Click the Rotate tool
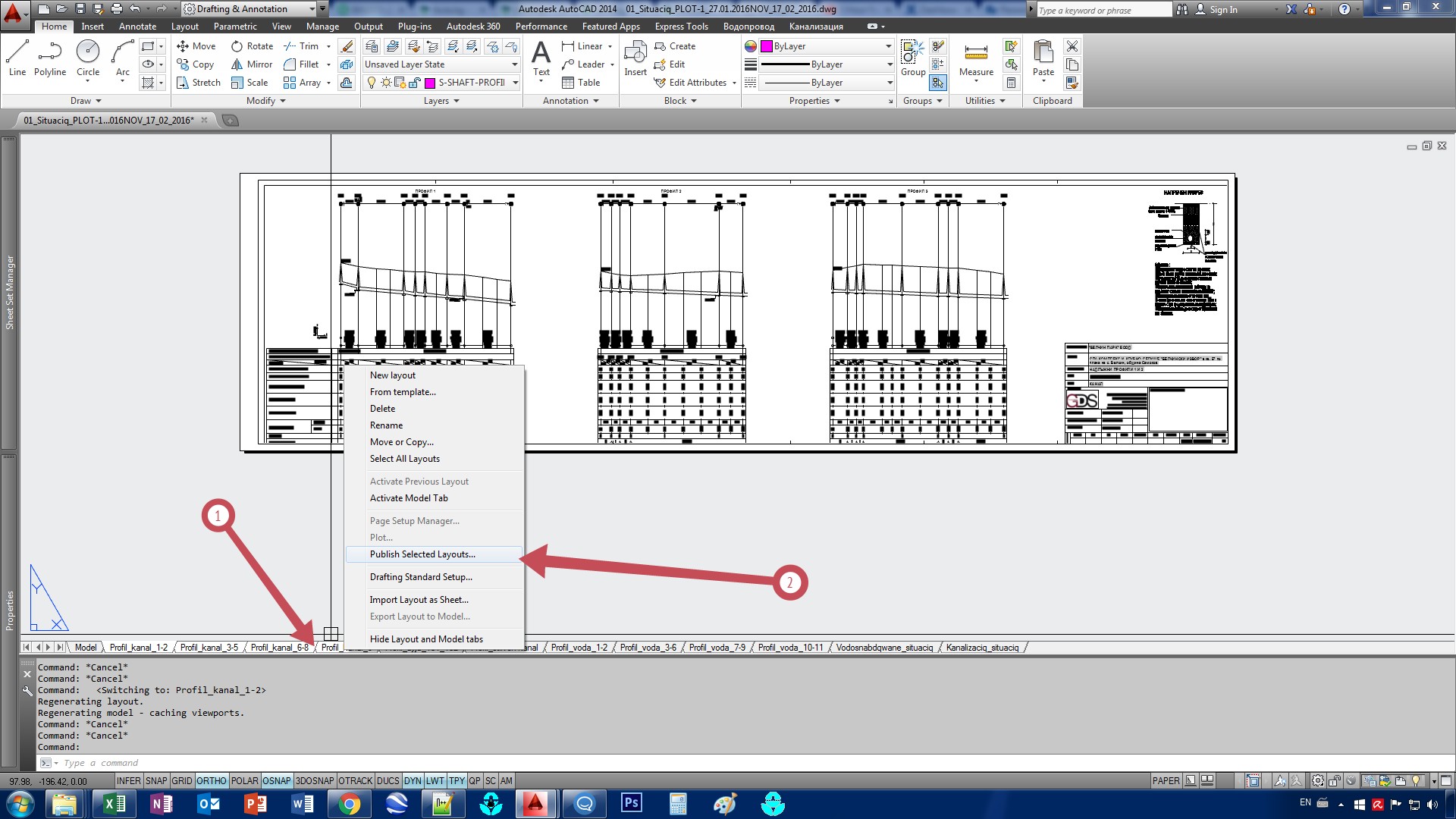 click(x=253, y=46)
